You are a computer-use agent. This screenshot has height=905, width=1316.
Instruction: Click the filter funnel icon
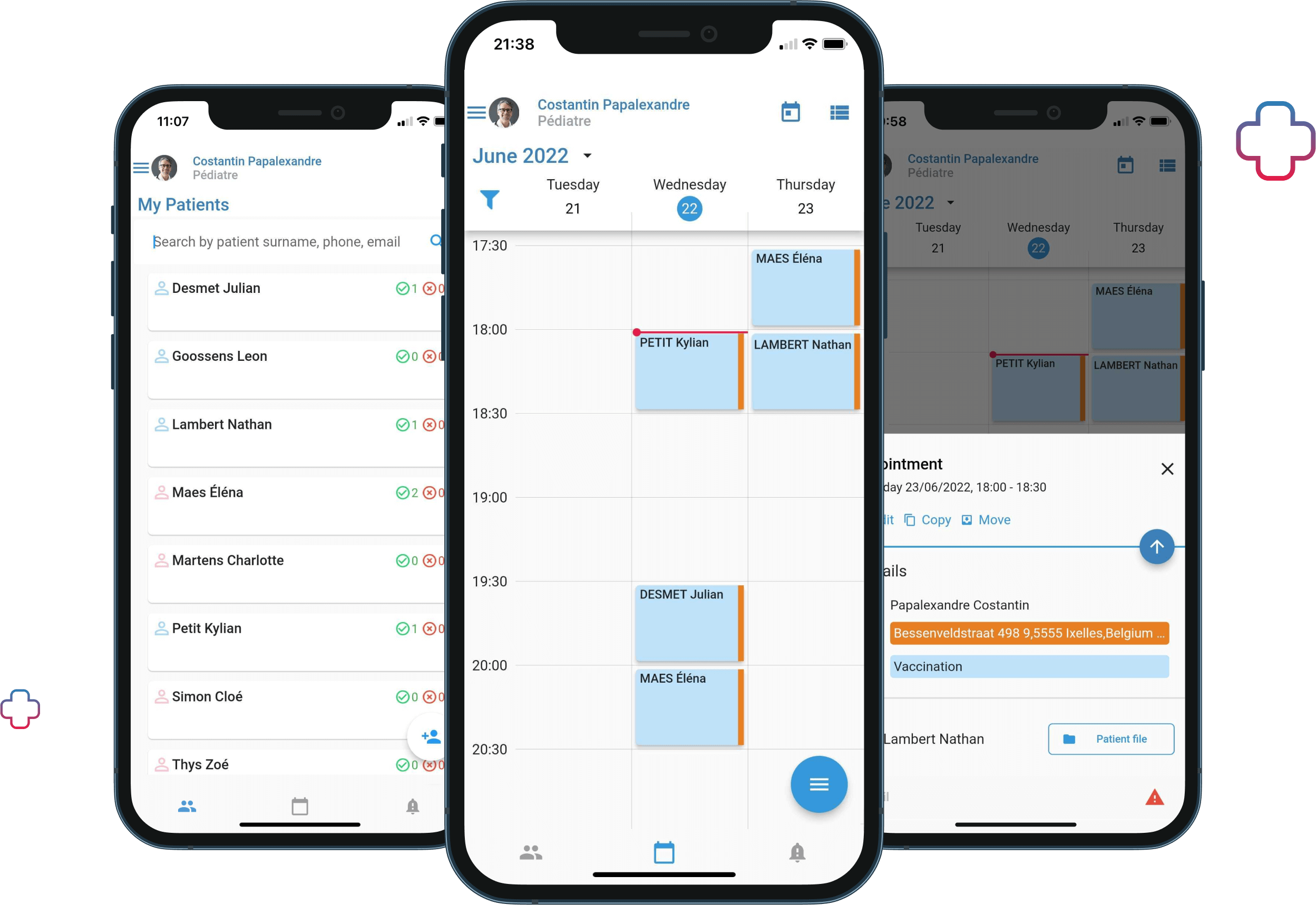click(x=490, y=199)
